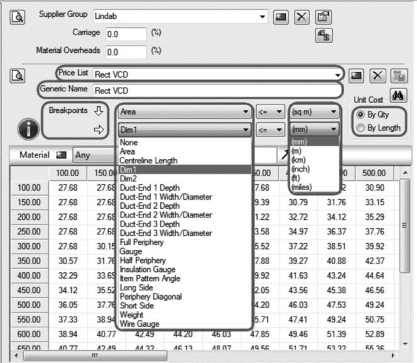The height and width of the screenshot is (363, 417).
Task: Expand the Area breakpoint dropdown
Action: coord(184,112)
